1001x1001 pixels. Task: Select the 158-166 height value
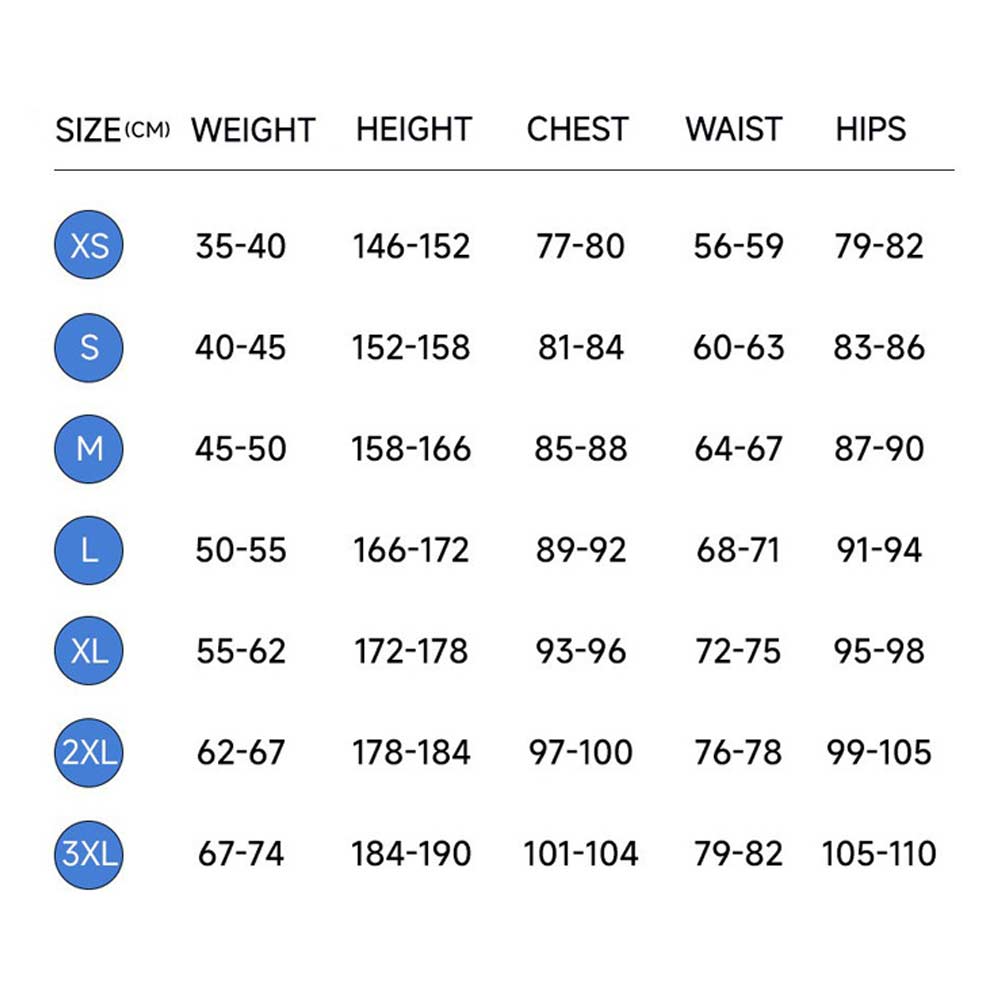coord(411,449)
